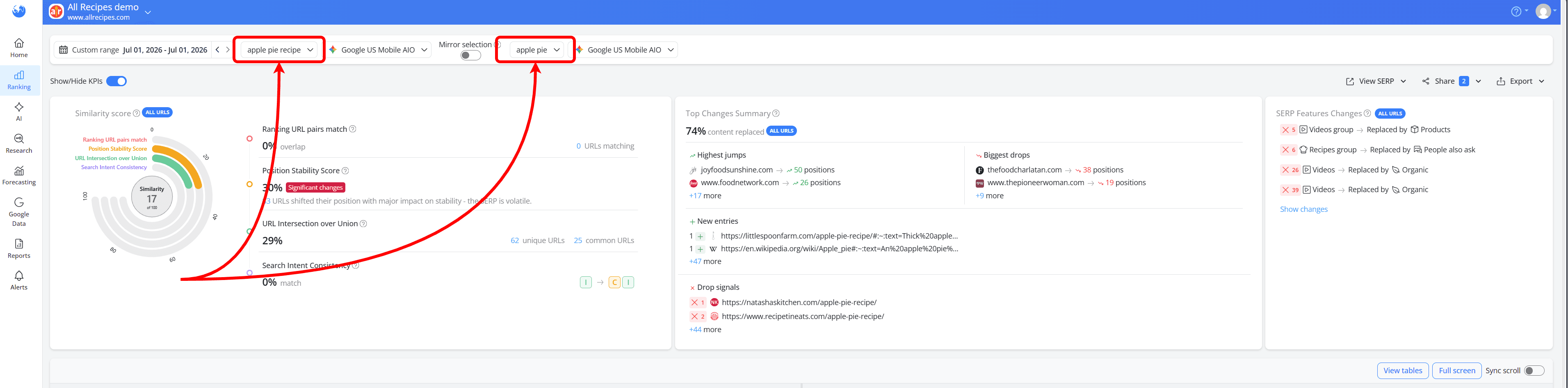Screen dimensions: 1568x388
Task: Expand the View SERP dropdown
Action: [x=1376, y=81]
